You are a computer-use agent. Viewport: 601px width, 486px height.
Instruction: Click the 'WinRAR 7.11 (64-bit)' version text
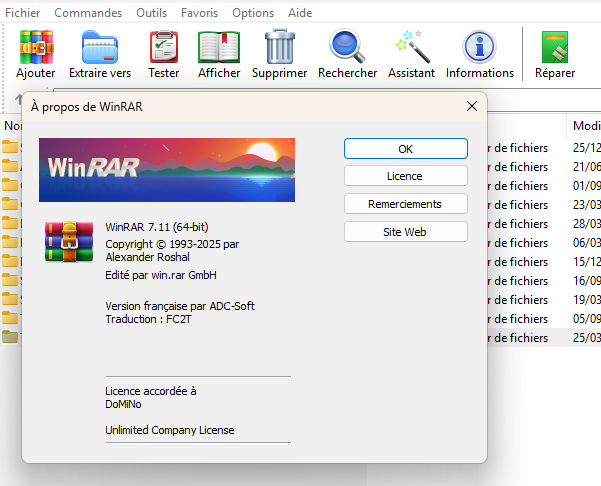tap(157, 227)
